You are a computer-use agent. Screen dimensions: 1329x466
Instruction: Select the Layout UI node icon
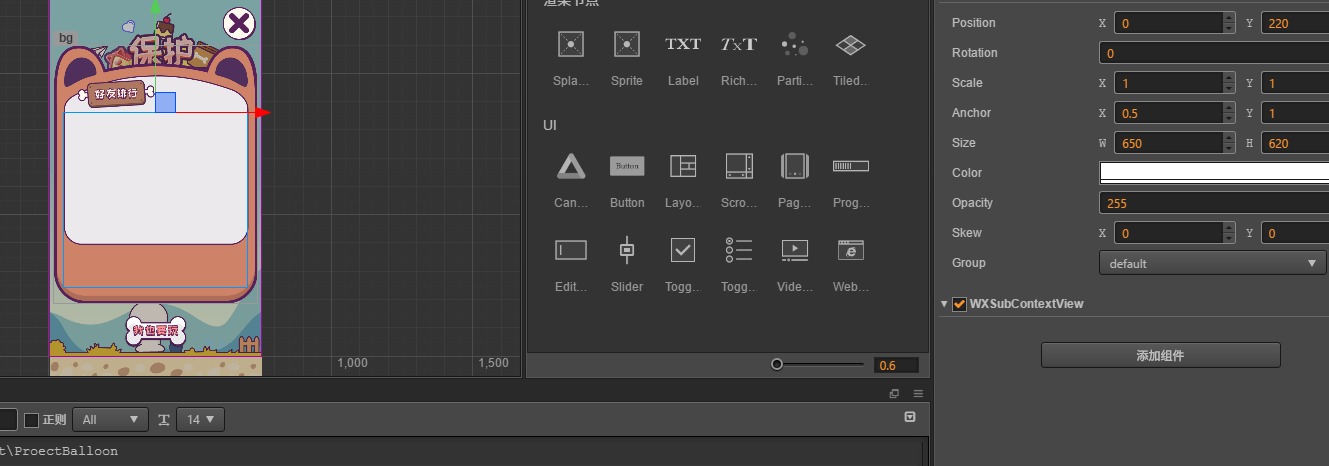(x=683, y=166)
